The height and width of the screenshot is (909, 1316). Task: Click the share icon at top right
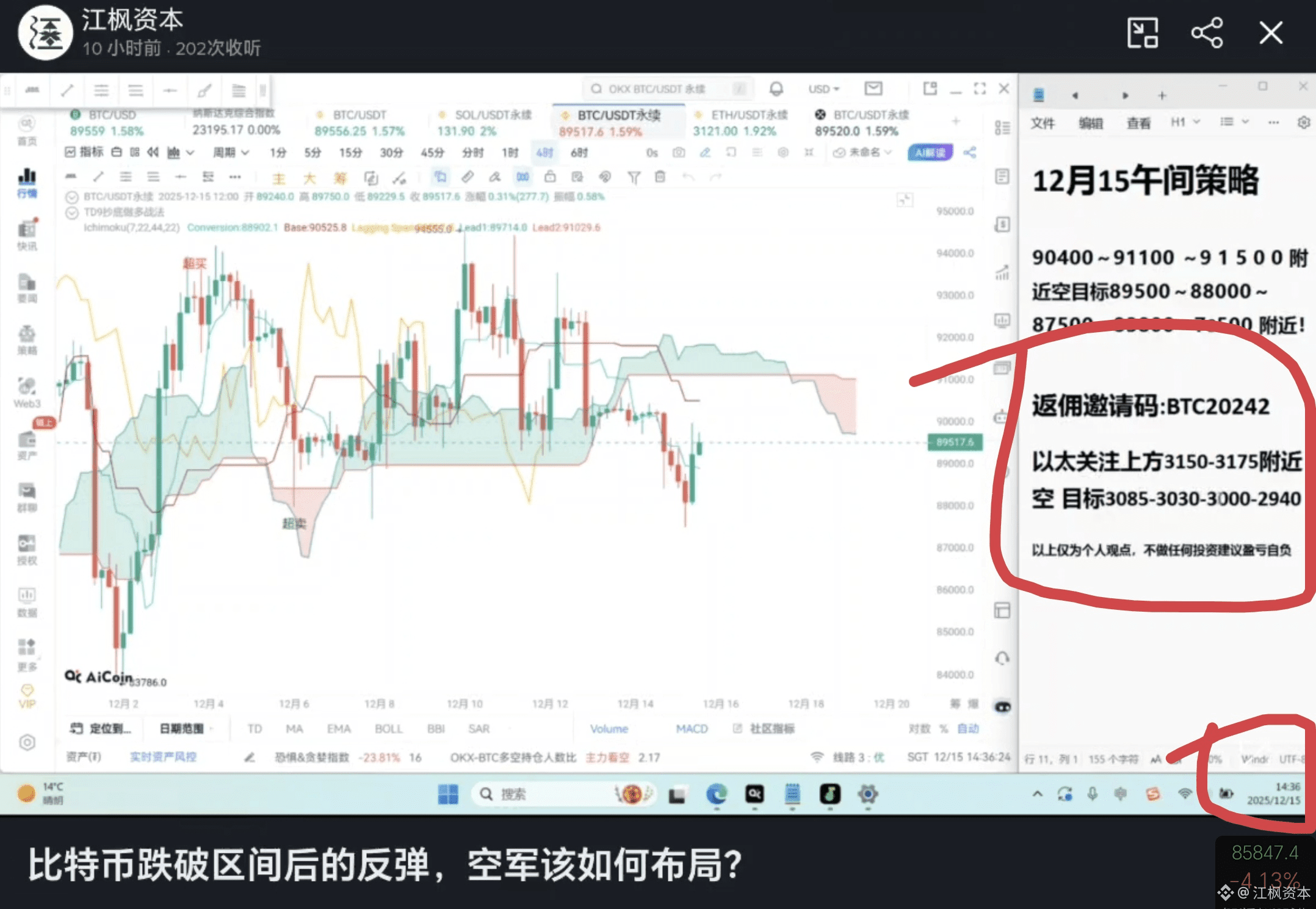pyautogui.click(x=1207, y=33)
